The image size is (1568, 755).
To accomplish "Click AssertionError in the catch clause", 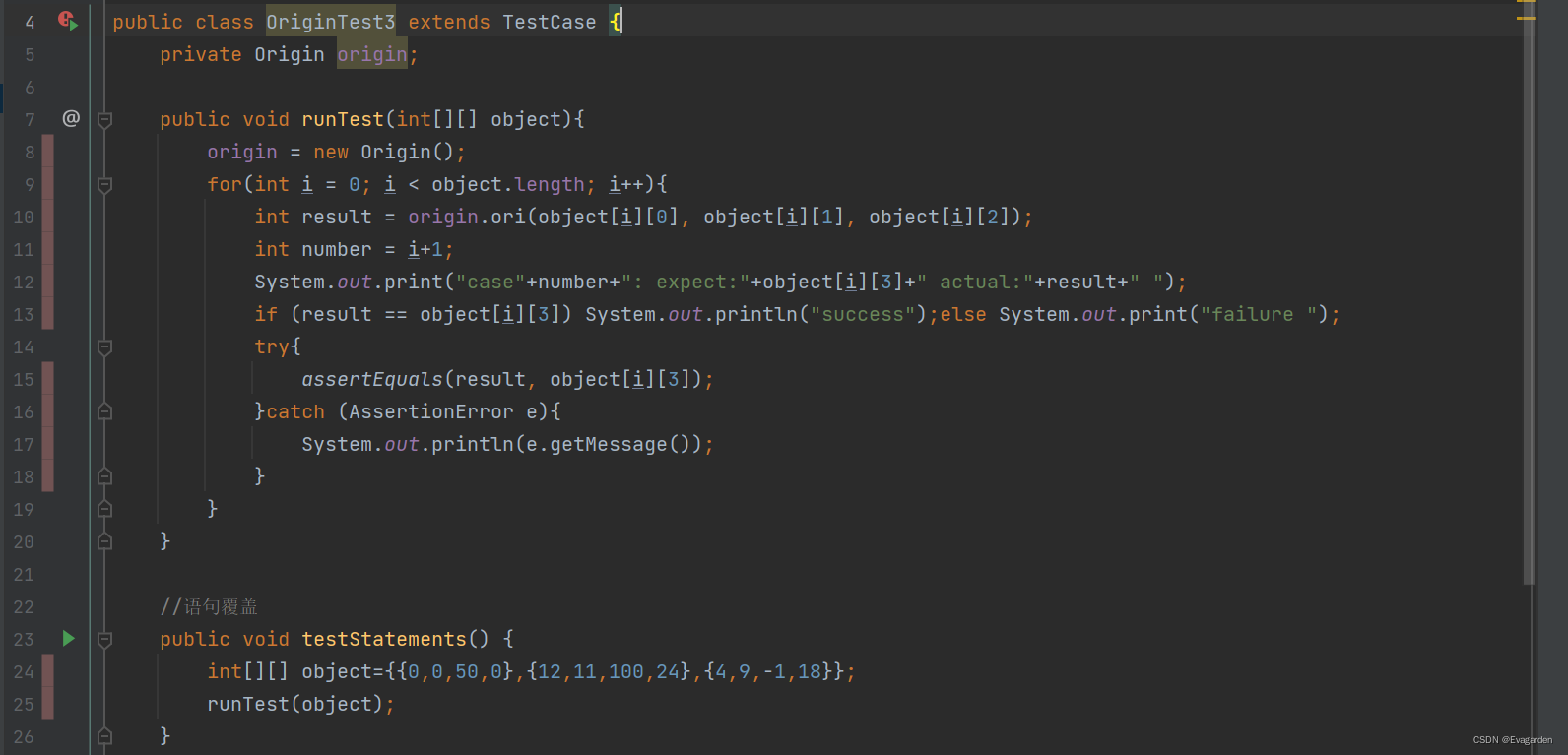I will pos(431,411).
